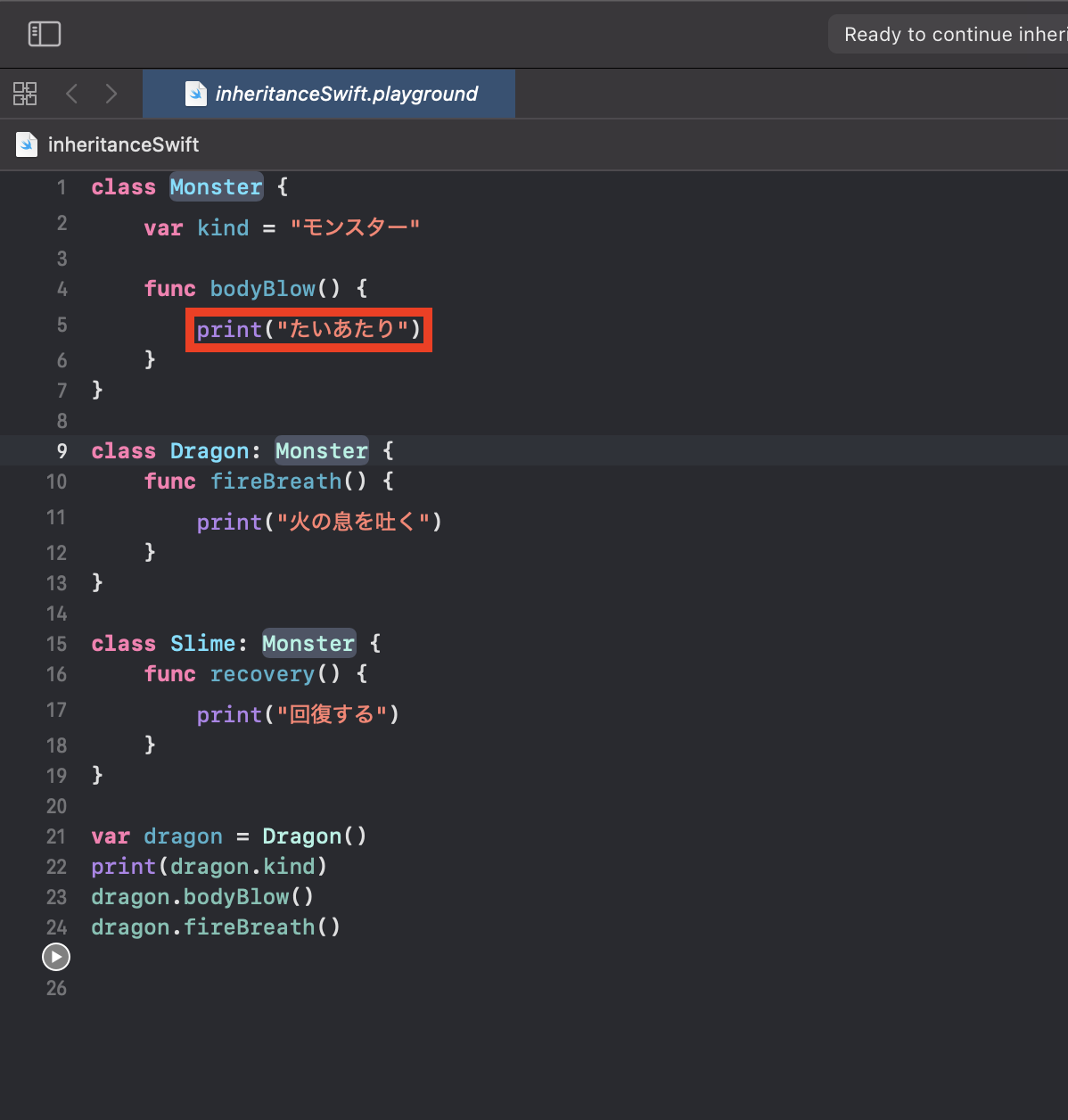Toggle the navigator sidebar panel icon
This screenshot has height=1120, width=1068.
[x=45, y=34]
